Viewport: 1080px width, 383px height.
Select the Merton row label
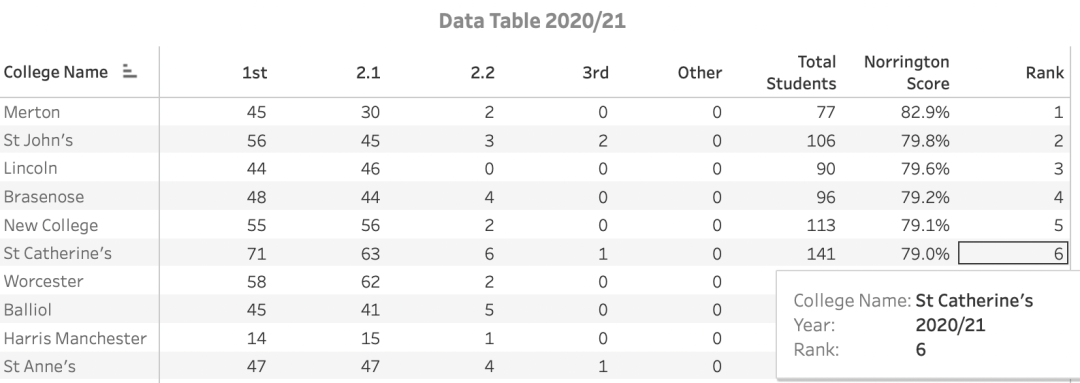pos(32,112)
